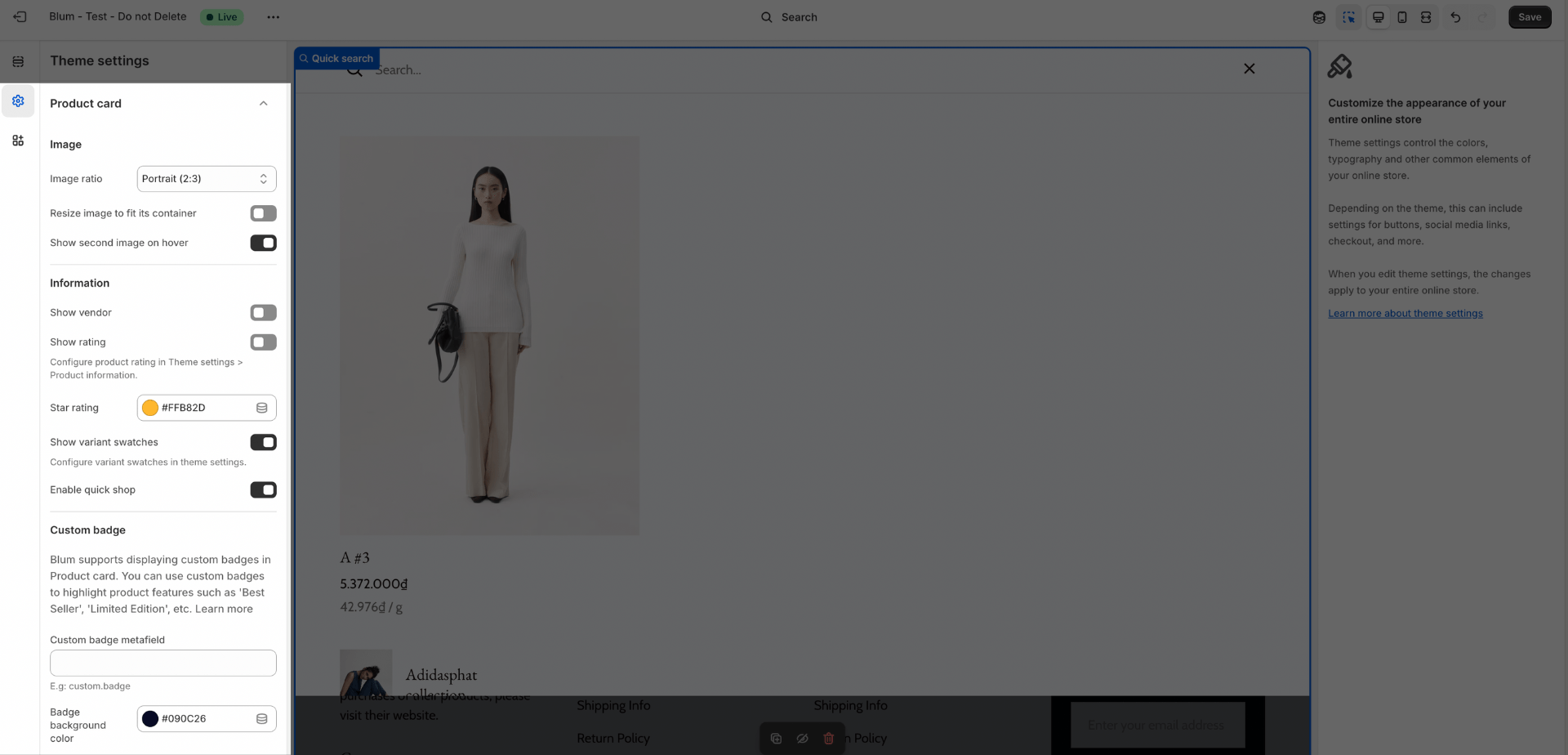Click Save in the top toolbar
Screen dimensions: 1568x755
(1529, 16)
